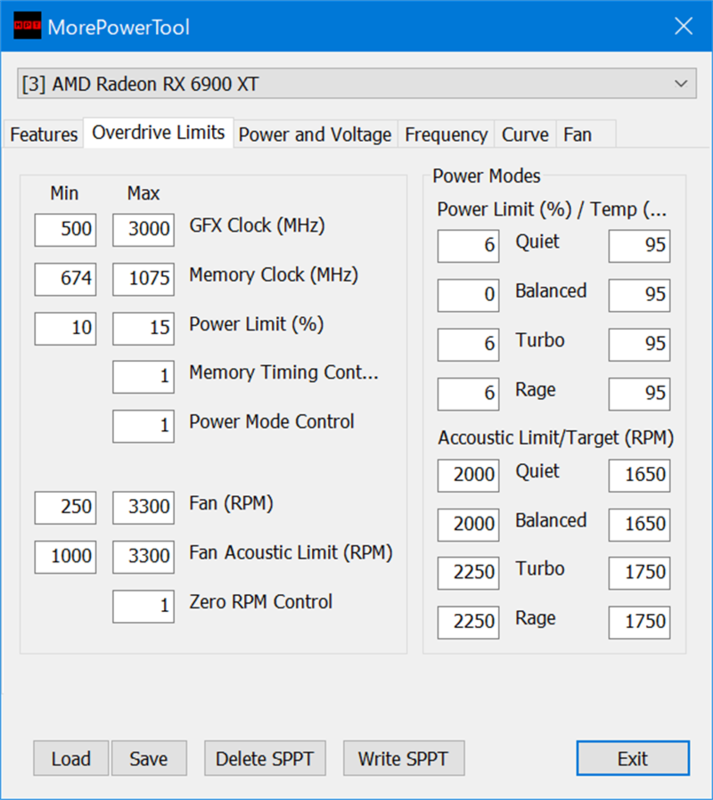Edit Balanced temperature field showing 95
Screen dimensions: 713x800
pos(640,295)
